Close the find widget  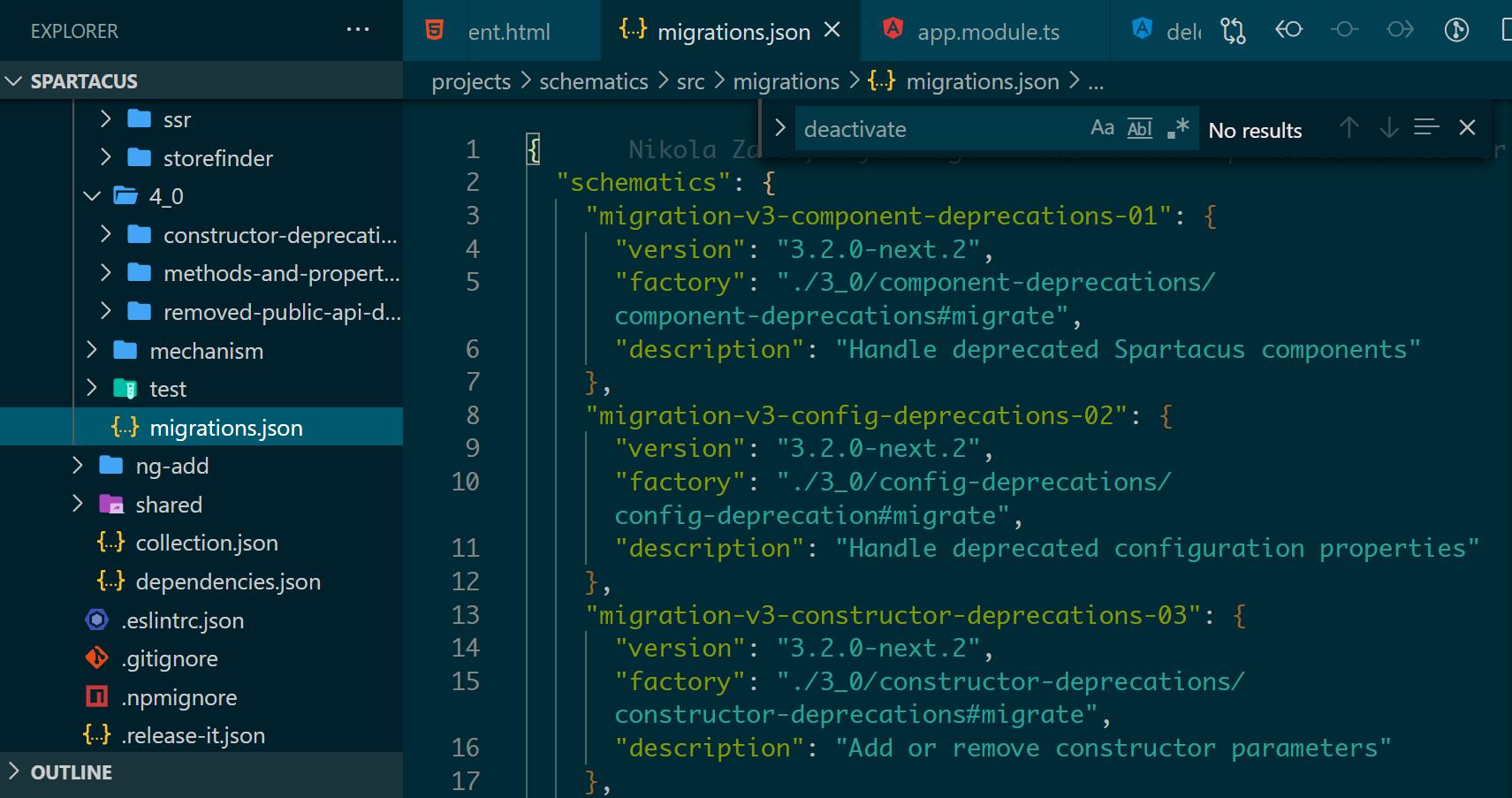1467,128
